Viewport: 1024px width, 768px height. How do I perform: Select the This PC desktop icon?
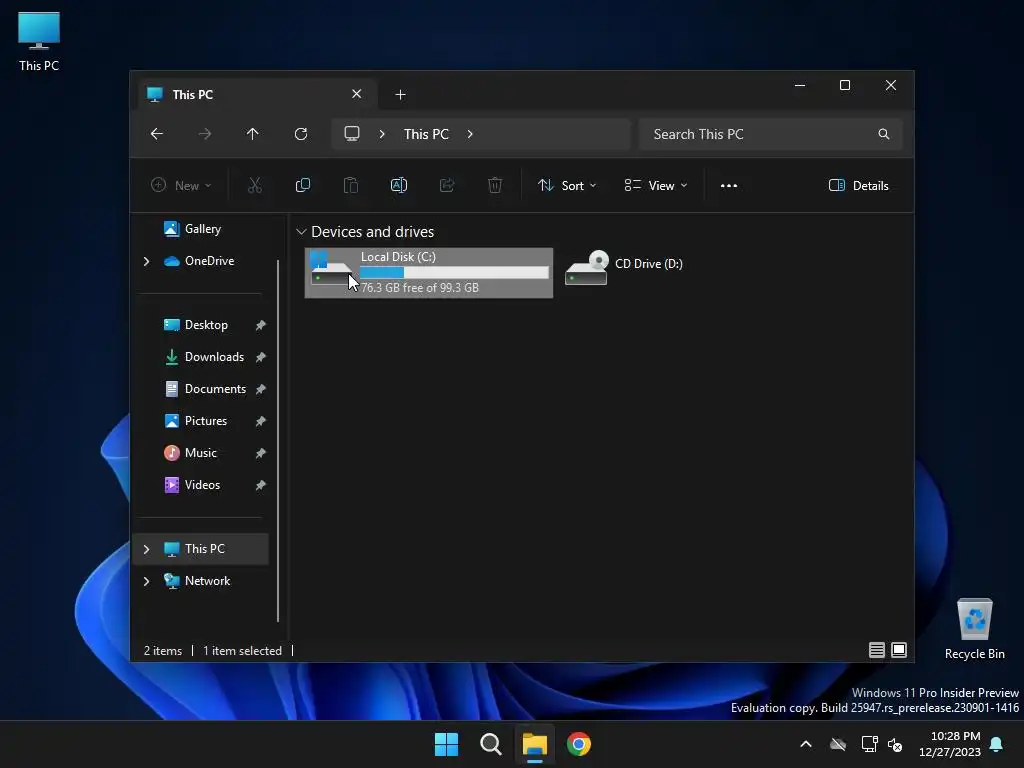point(39,41)
